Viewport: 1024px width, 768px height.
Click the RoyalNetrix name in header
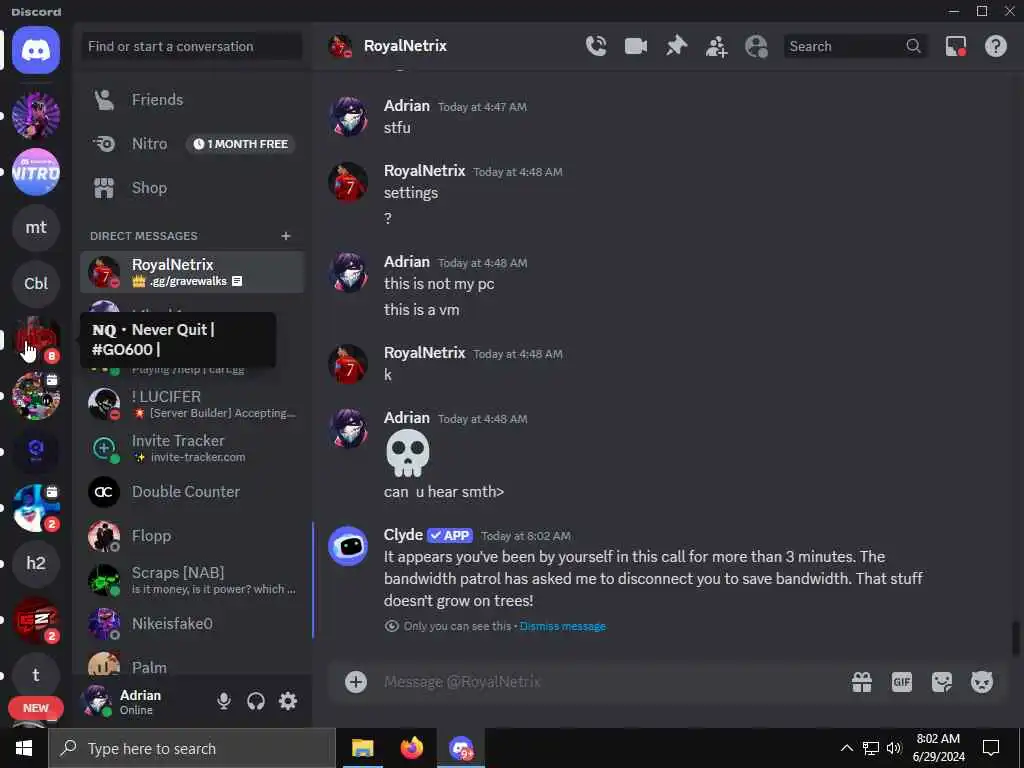405,46
